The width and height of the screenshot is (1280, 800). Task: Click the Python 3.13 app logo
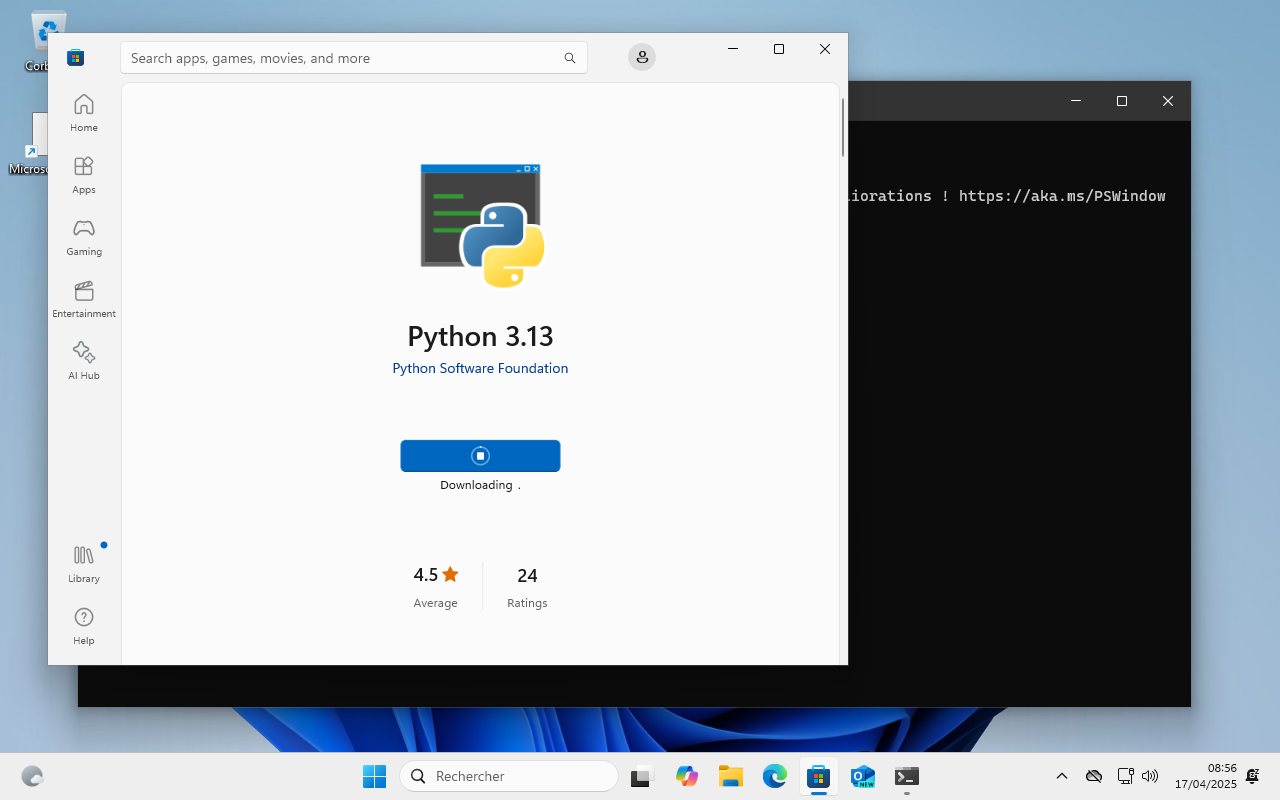coord(481,226)
